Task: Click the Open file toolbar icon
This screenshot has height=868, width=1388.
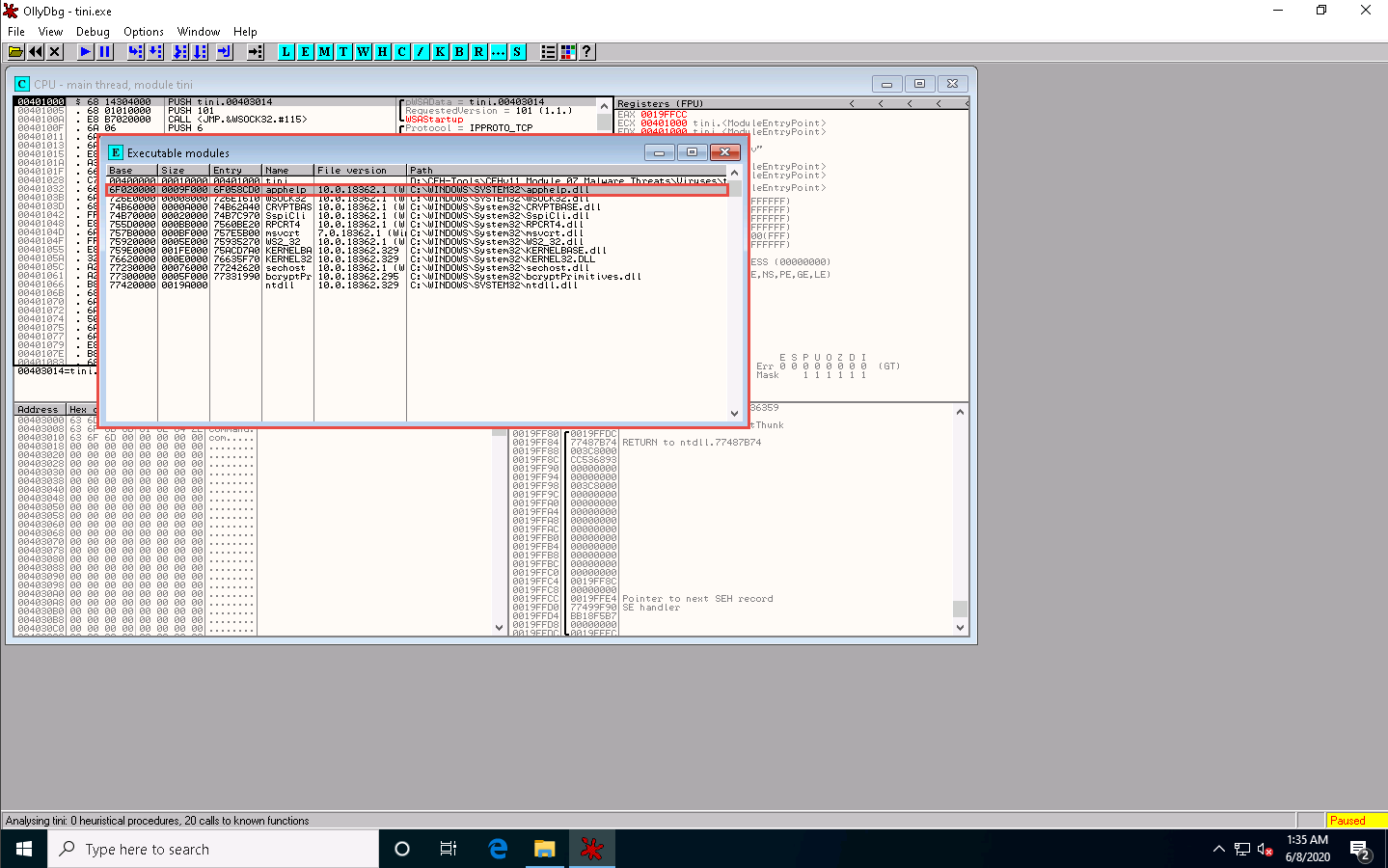Action: click(16, 52)
